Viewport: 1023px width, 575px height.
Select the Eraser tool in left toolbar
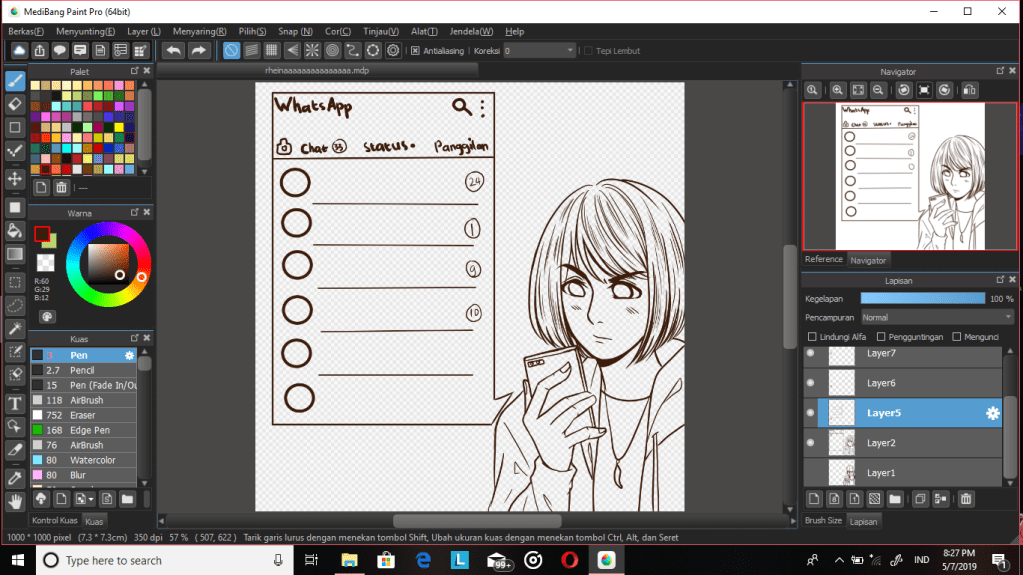(15, 104)
